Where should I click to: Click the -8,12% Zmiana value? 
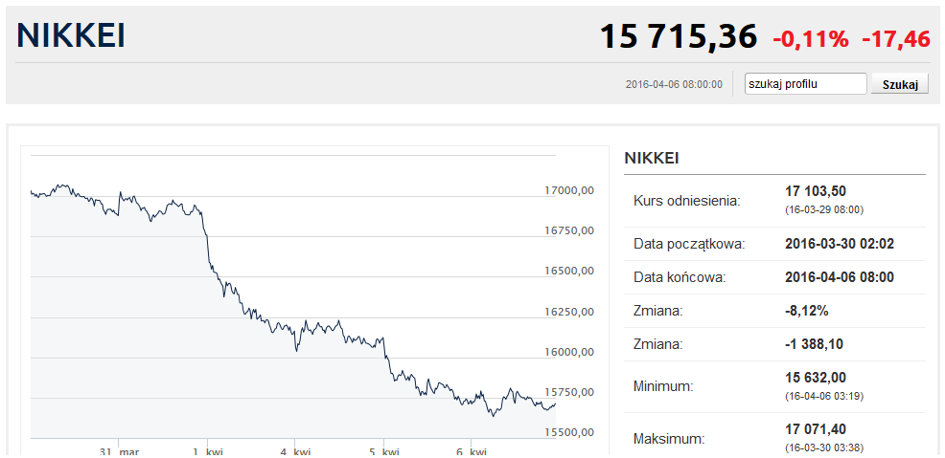[807, 311]
